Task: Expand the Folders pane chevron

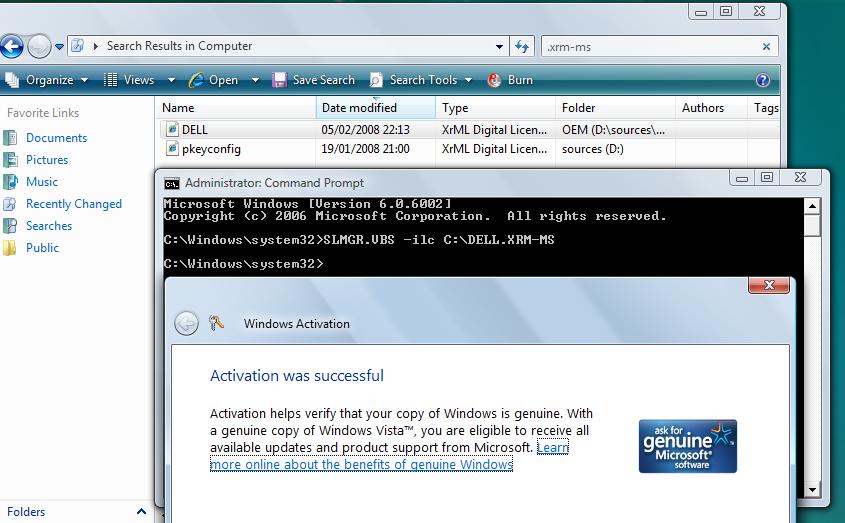Action: [141, 511]
